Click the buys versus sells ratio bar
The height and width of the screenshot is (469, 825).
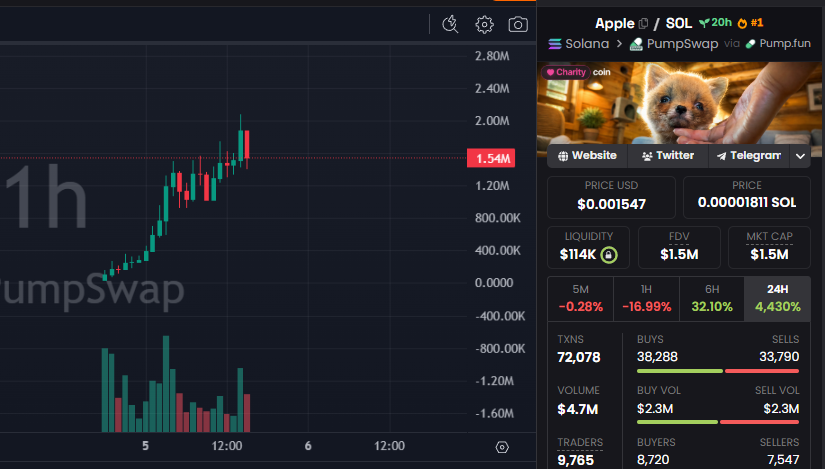coord(718,371)
